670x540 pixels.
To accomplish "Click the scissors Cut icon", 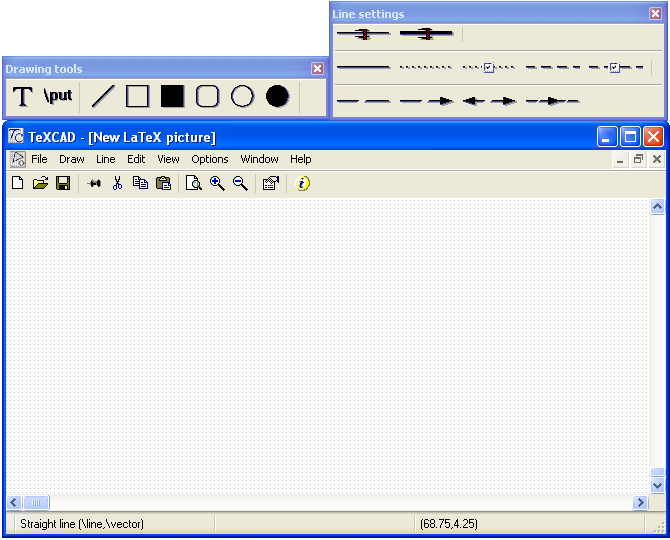I will (117, 183).
